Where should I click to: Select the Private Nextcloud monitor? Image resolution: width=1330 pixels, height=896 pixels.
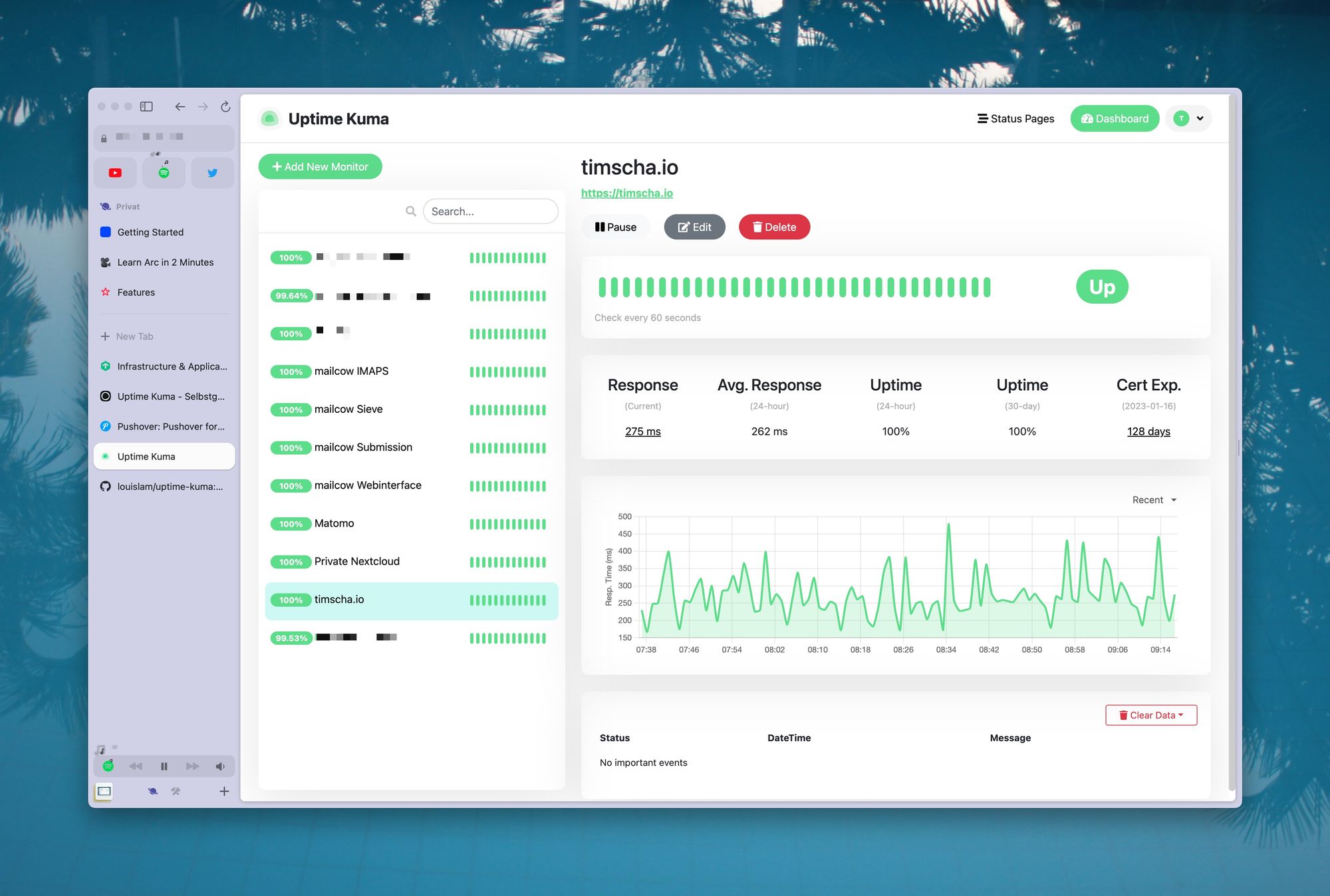[412, 562]
